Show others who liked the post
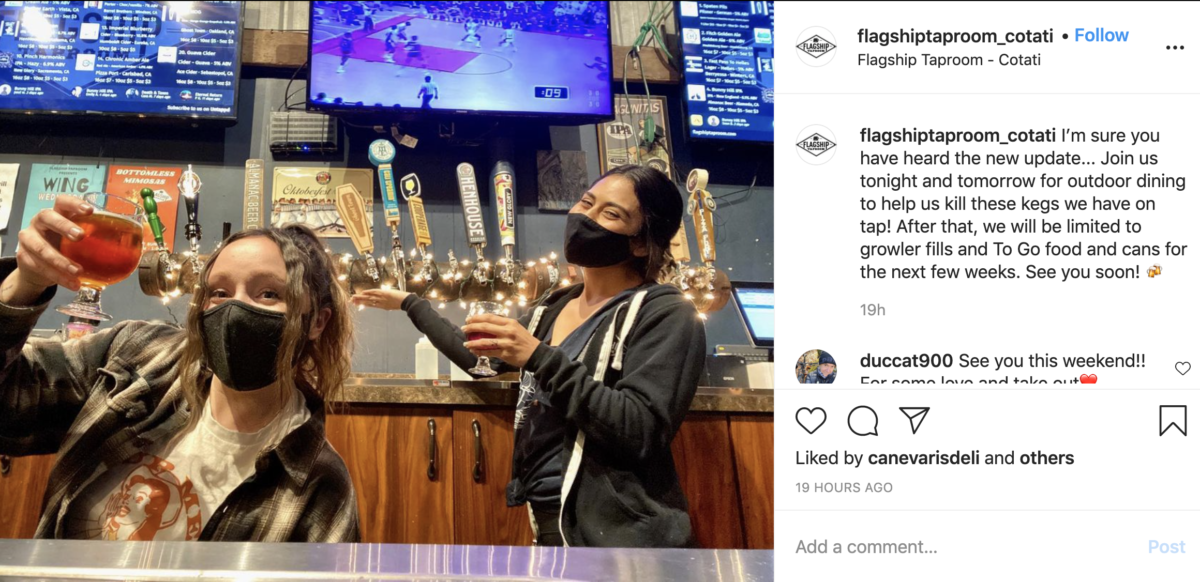The width and height of the screenshot is (1200, 582). [x=1046, y=458]
